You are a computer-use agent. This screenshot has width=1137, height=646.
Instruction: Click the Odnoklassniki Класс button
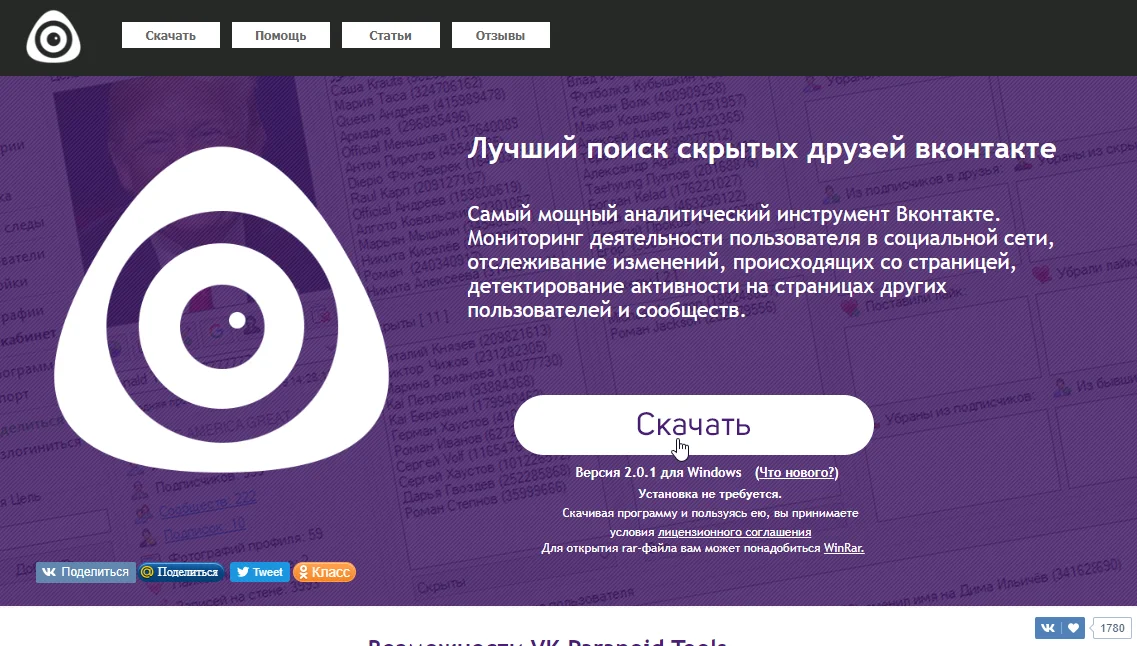(x=324, y=572)
